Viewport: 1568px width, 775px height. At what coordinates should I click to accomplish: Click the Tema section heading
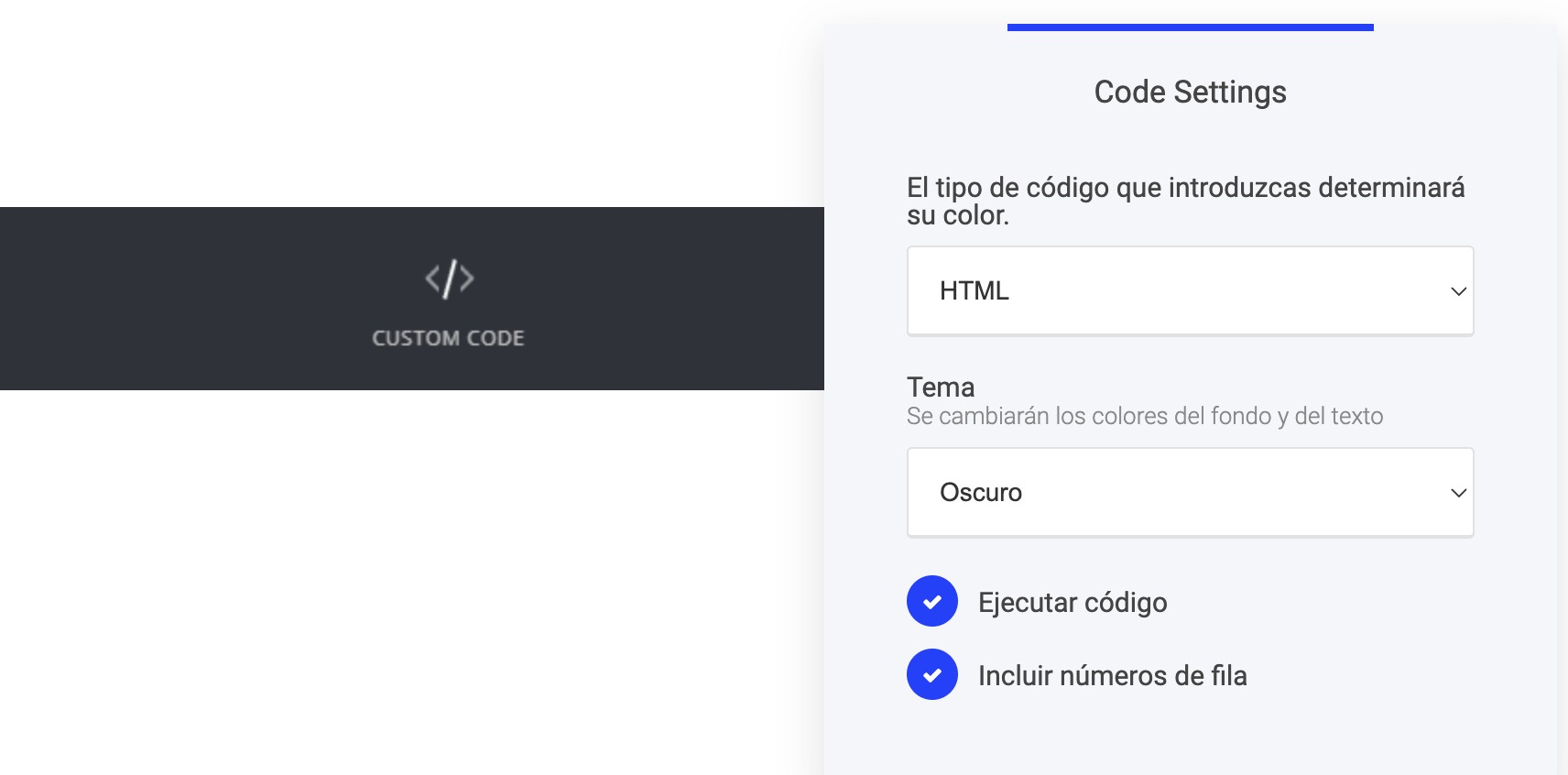[941, 387]
